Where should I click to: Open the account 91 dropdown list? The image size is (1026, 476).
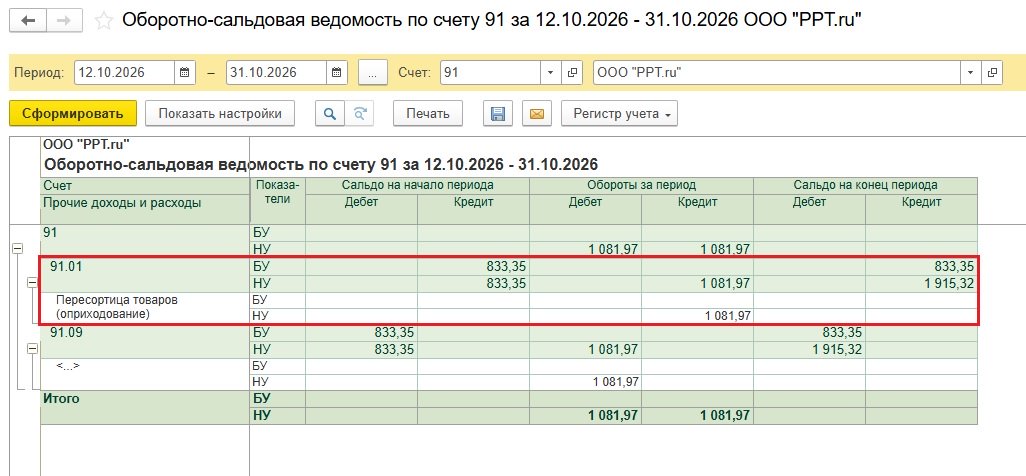point(550,73)
